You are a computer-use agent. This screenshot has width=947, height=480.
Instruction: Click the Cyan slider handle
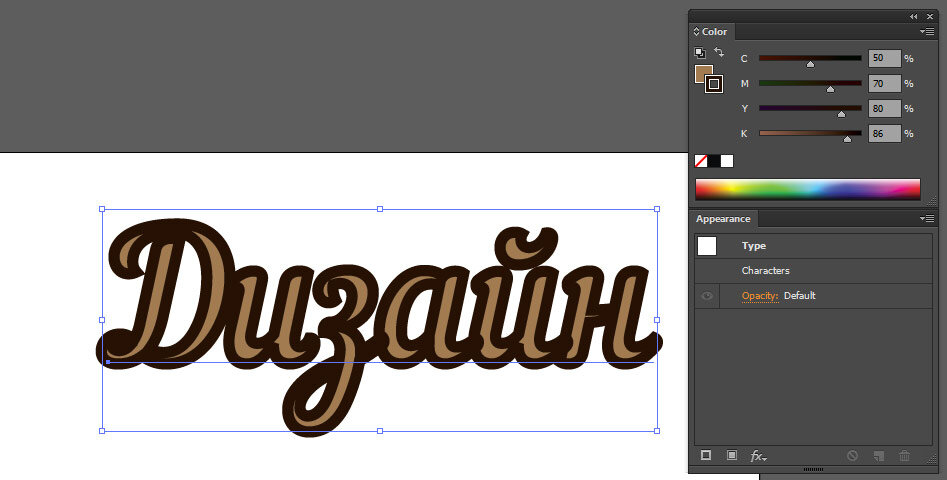pyautogui.click(x=811, y=64)
